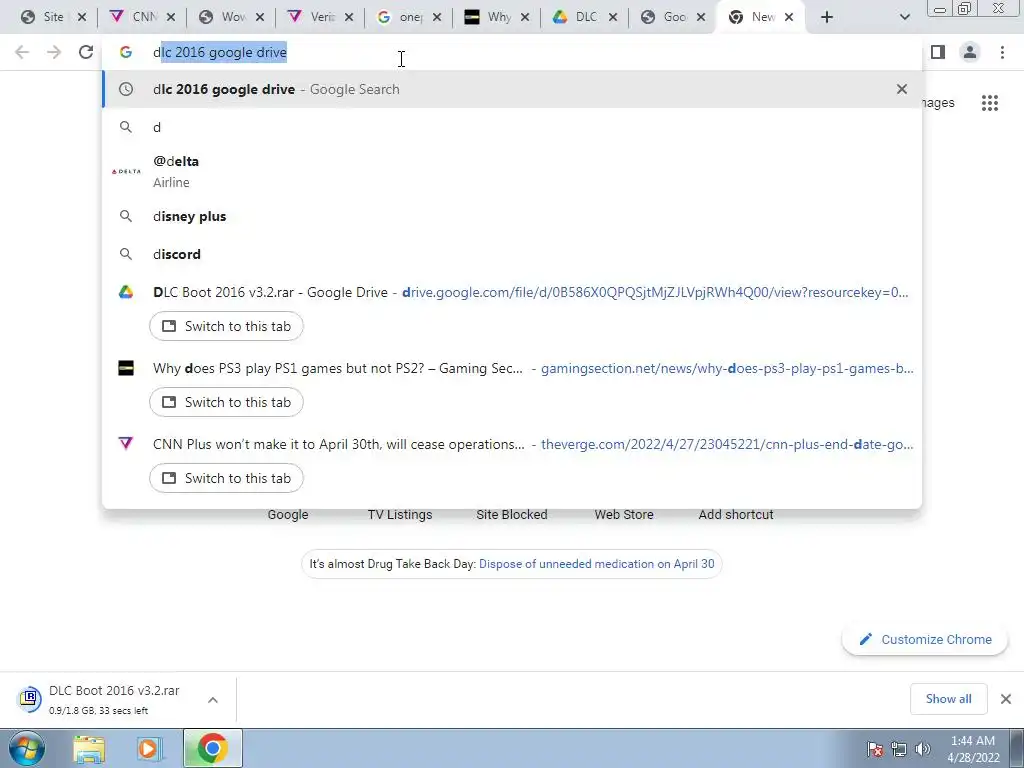This screenshot has height=768, width=1024.
Task: Select dlc 2016 google drive Google Search suggestion
Action: tap(512, 89)
